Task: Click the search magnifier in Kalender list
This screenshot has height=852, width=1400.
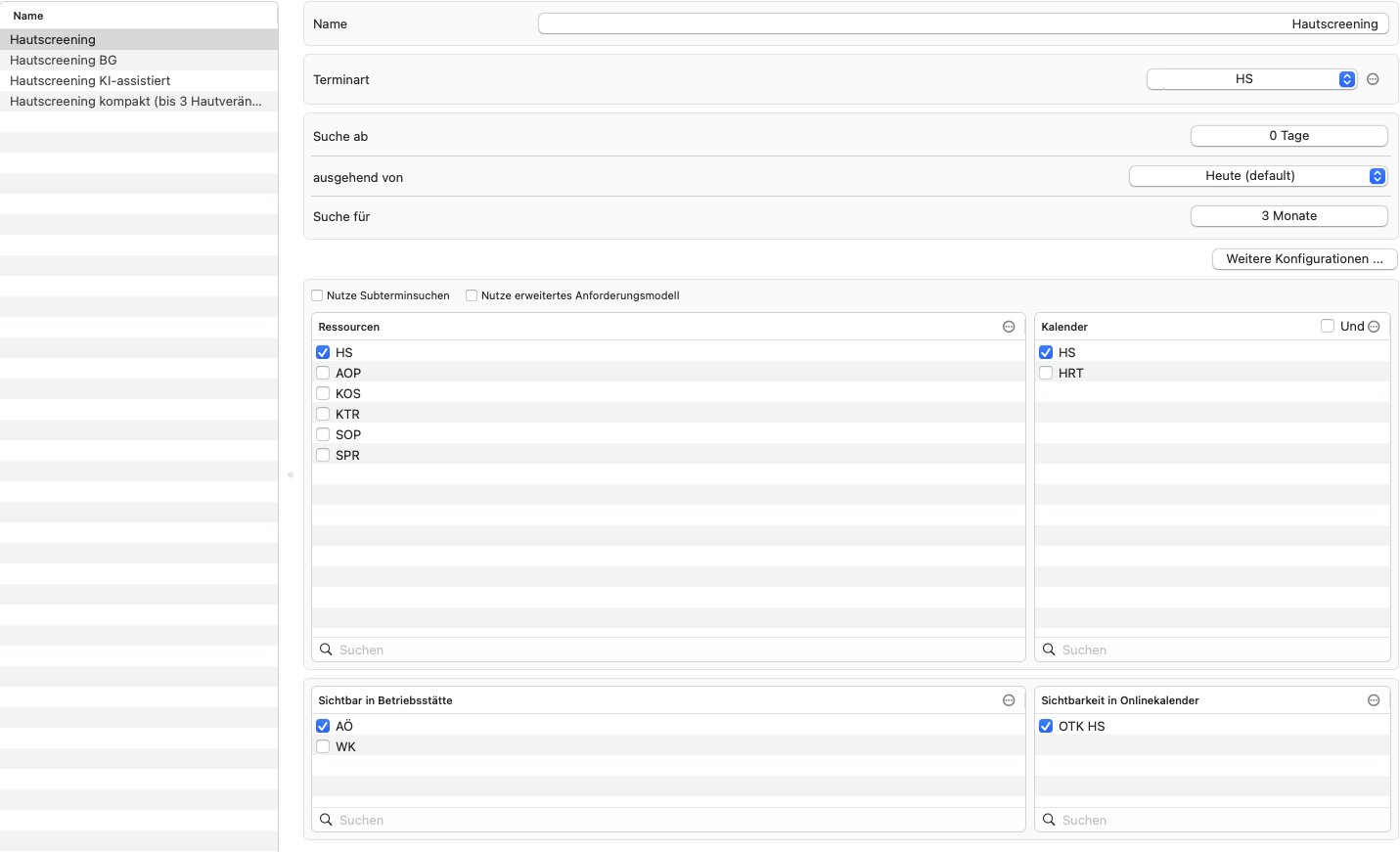Action: tap(1049, 650)
